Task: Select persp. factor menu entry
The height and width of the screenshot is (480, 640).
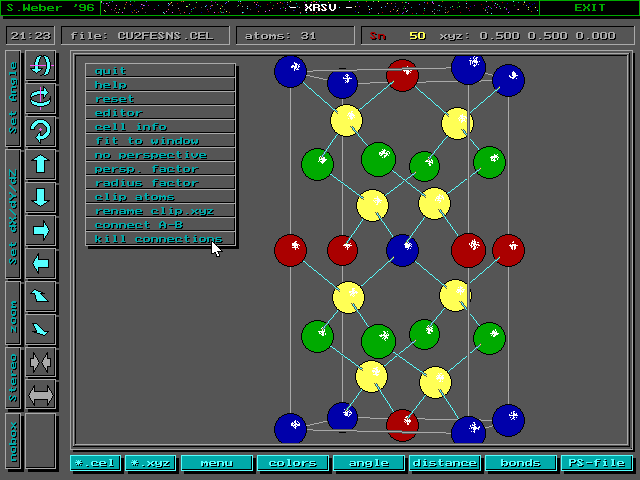Action: click(160, 169)
